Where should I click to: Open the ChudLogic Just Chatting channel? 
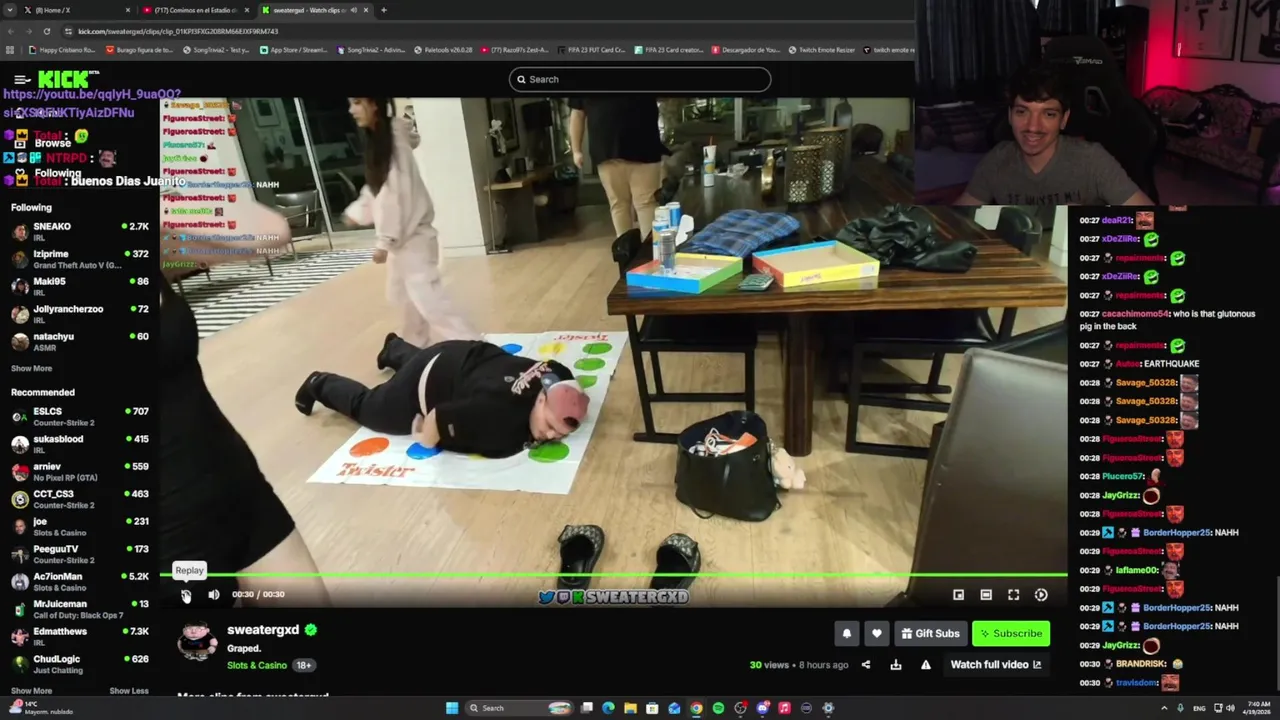[80, 664]
